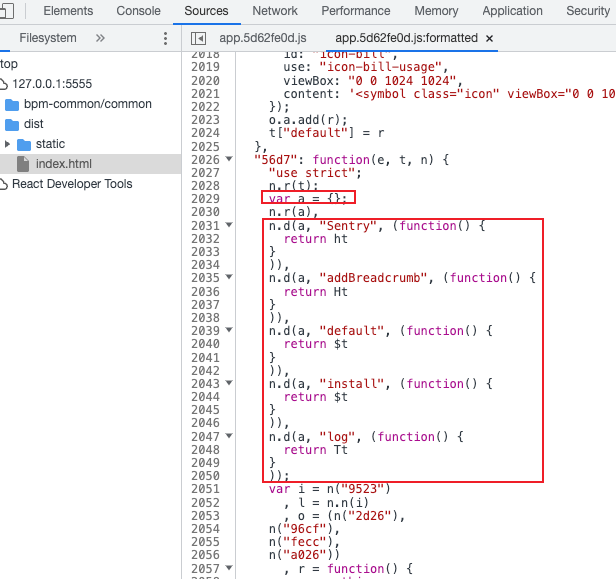Hide the navigator sidebar panel

pos(198,38)
